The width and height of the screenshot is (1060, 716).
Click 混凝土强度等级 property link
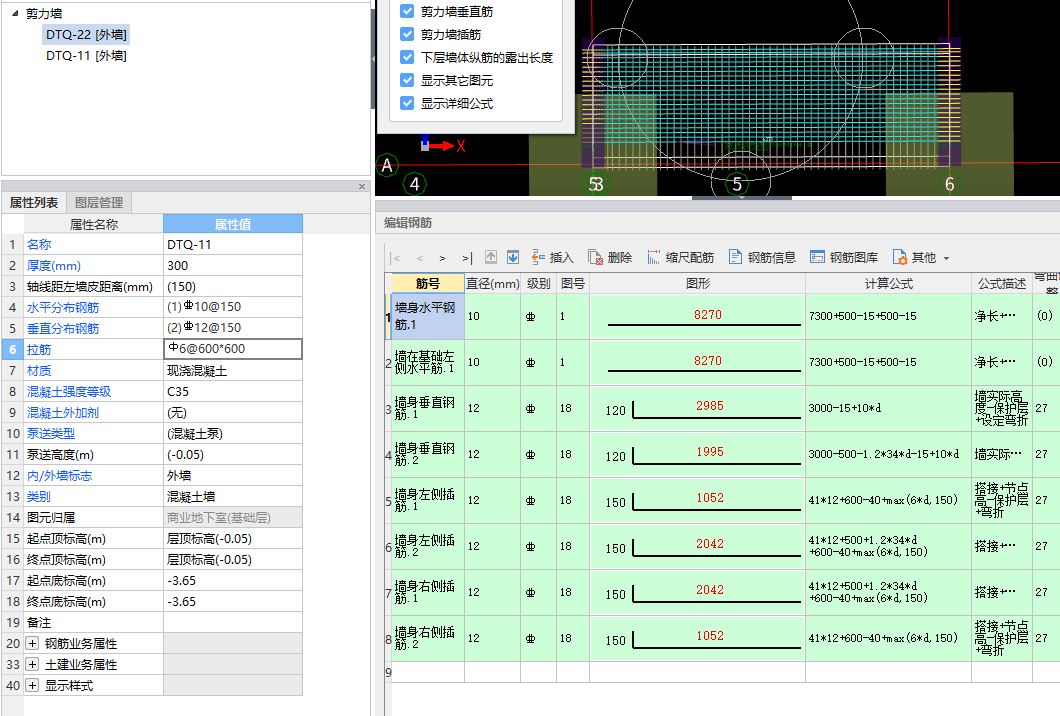tap(69, 391)
